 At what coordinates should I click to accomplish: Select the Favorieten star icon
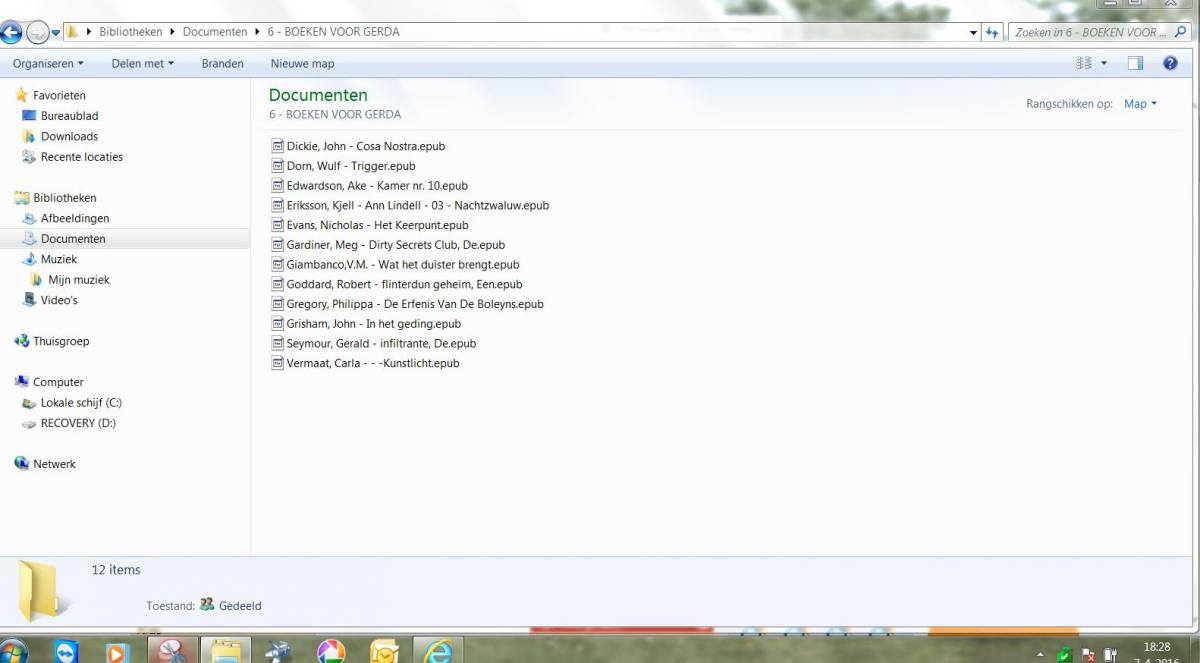[x=21, y=95]
